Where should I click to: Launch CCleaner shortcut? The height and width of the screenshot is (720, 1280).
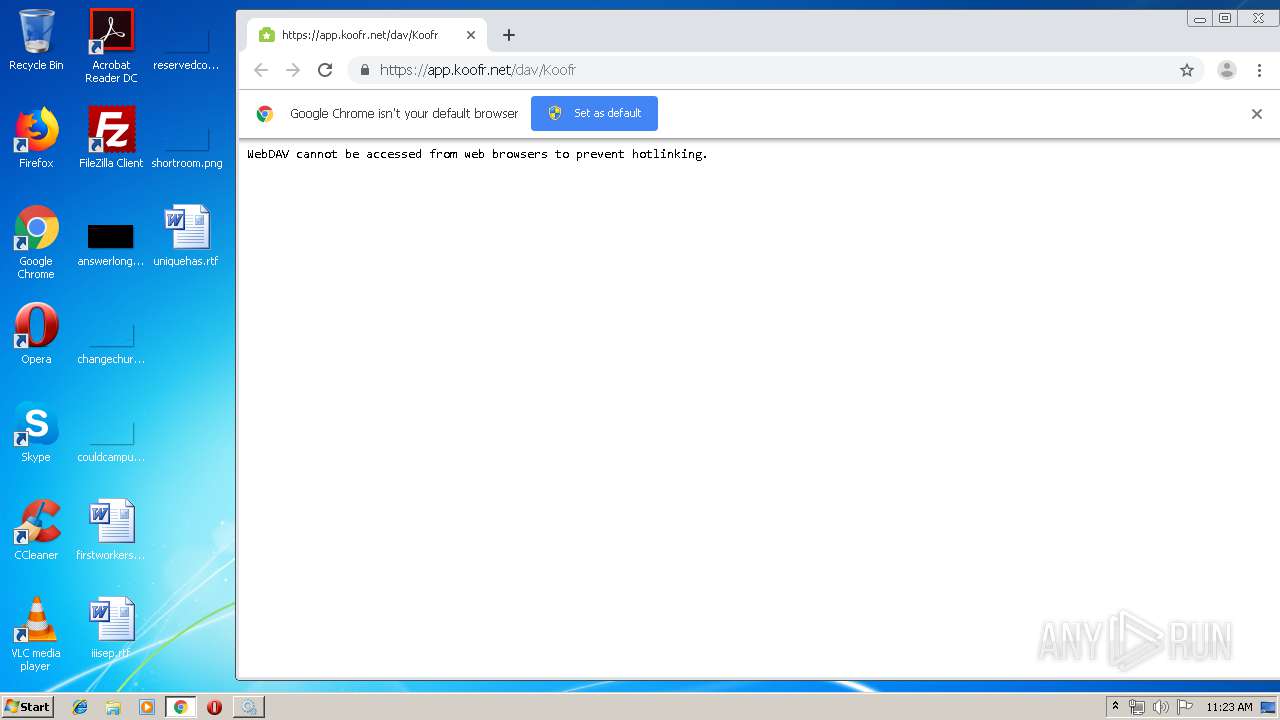click(36, 530)
